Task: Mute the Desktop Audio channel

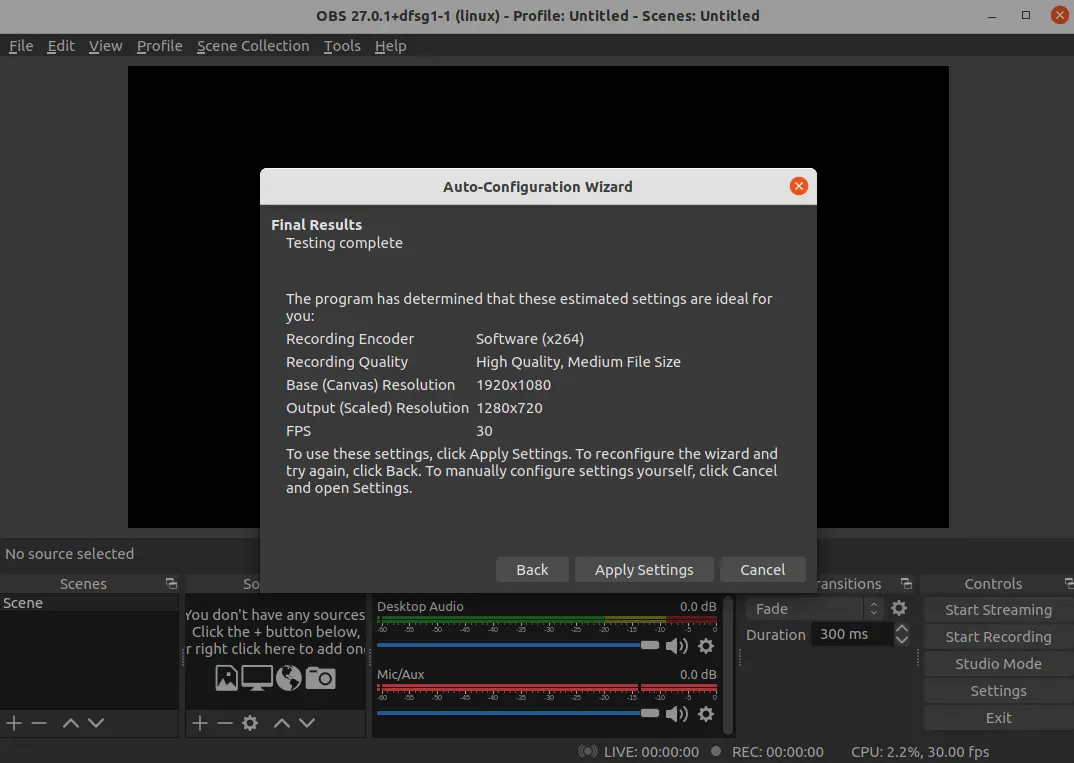Action: tap(677, 646)
